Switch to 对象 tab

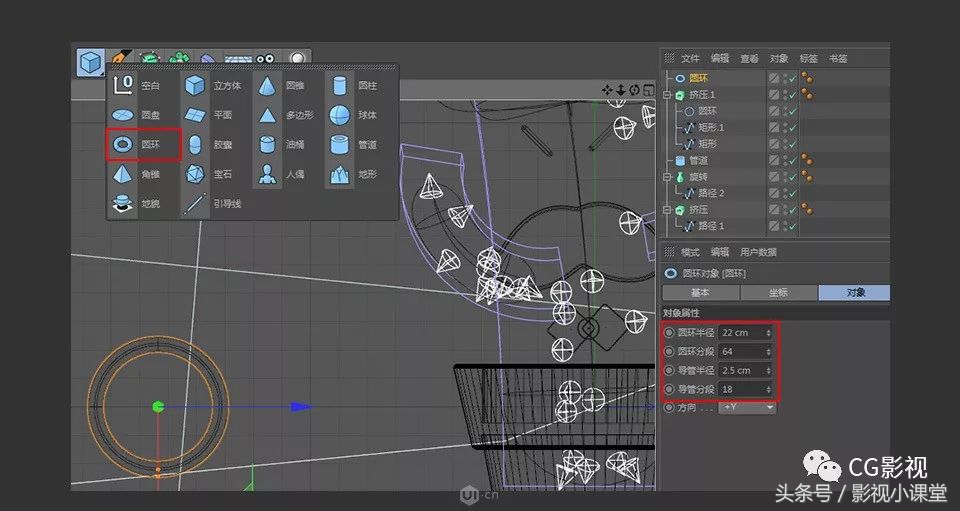click(855, 293)
